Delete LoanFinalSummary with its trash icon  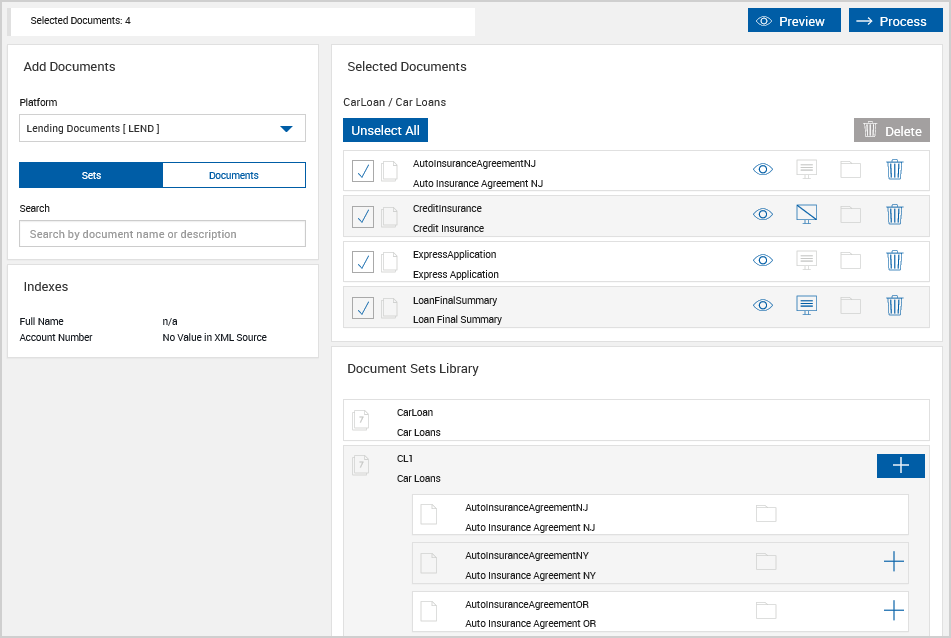tap(895, 305)
